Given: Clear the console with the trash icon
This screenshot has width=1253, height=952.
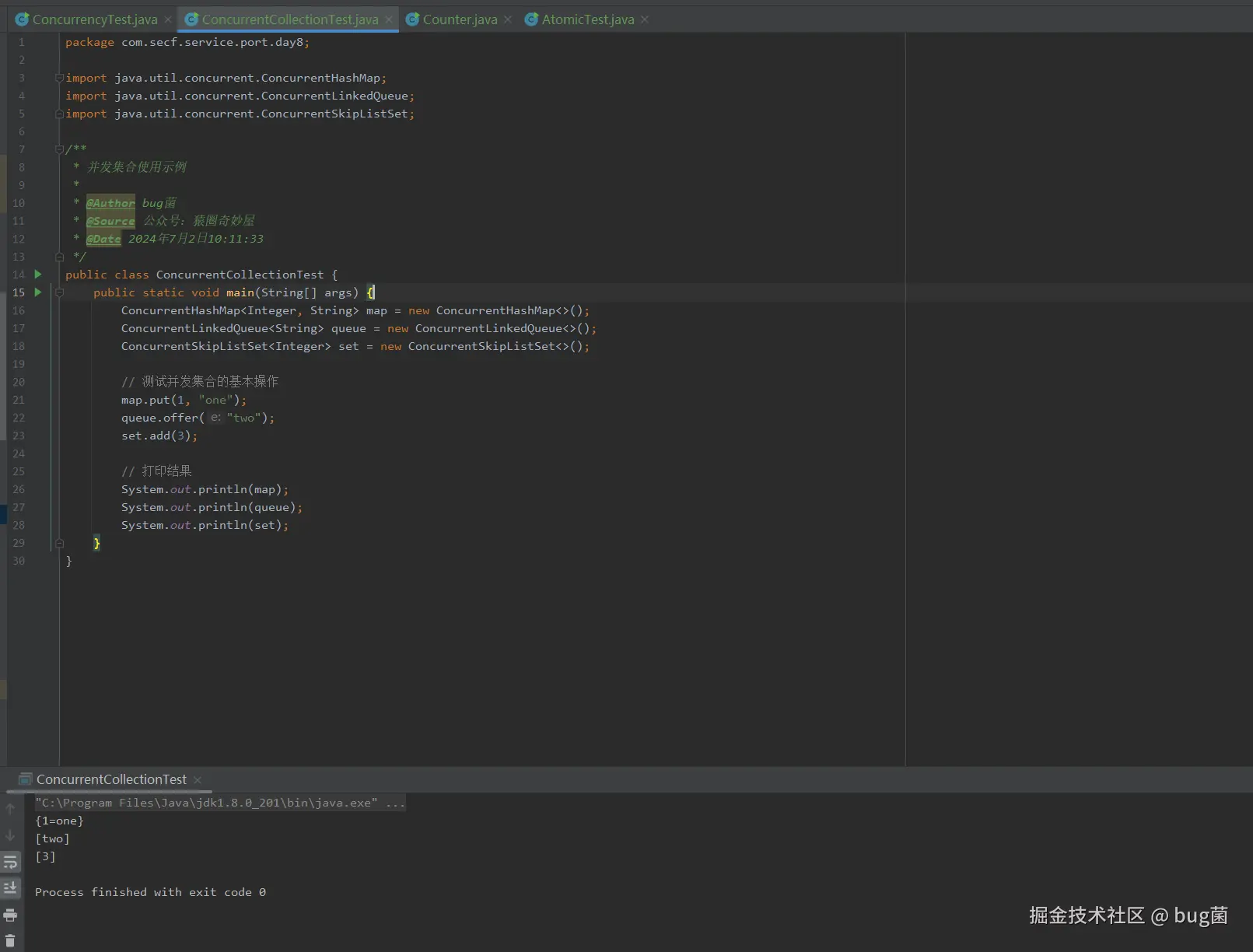Looking at the screenshot, I should click(x=10, y=941).
